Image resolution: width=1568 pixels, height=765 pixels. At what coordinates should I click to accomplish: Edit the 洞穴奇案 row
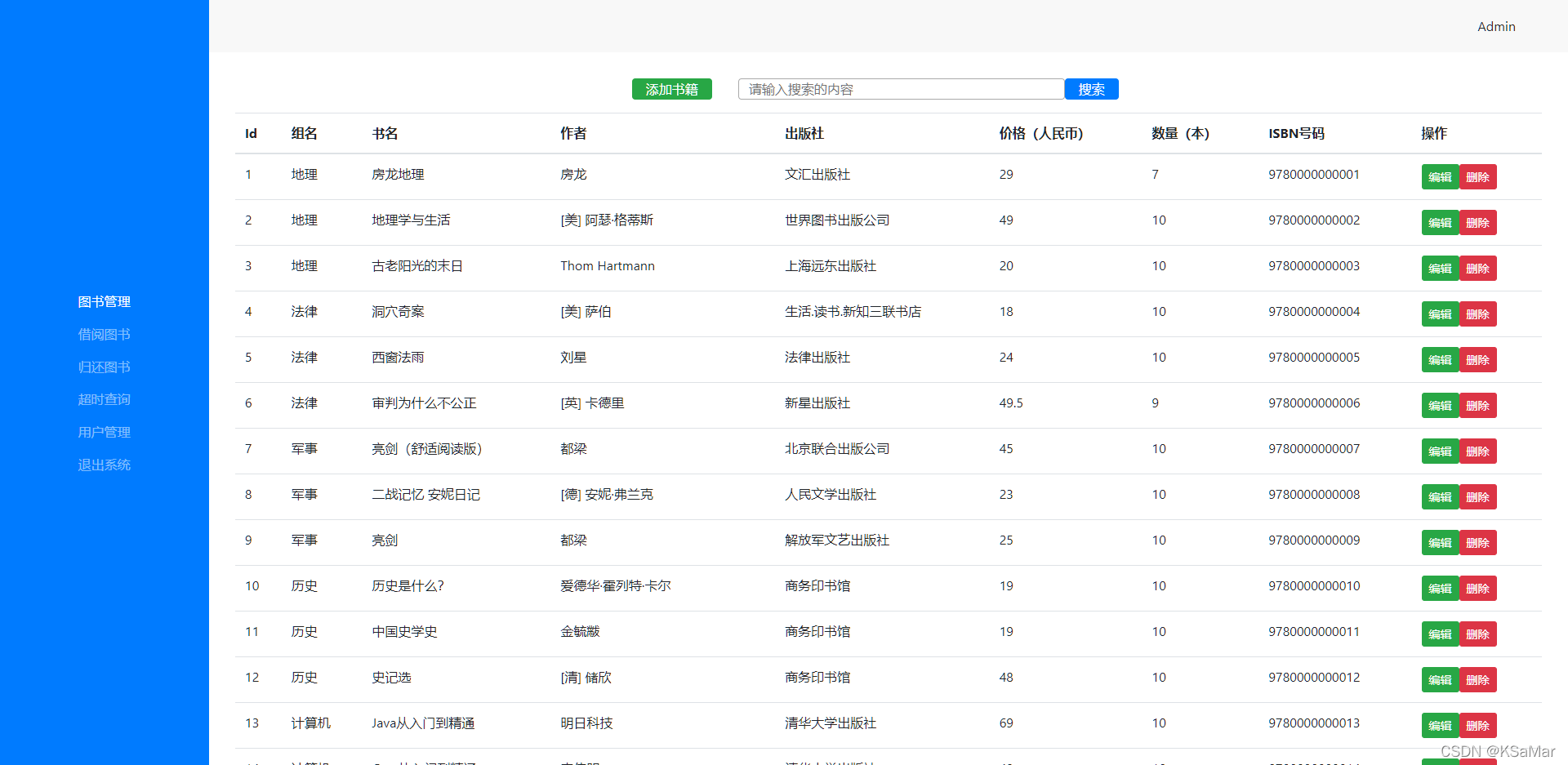[1440, 314]
